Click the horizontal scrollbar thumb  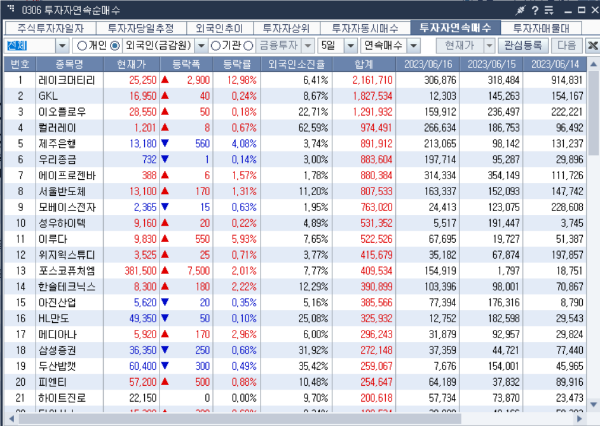[x=240, y=419]
